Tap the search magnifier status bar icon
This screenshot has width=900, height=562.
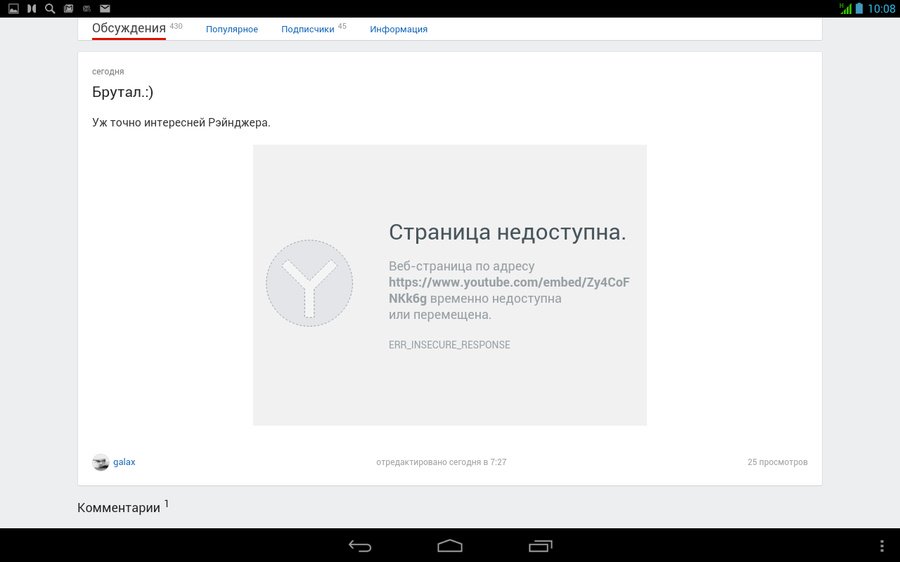(50, 9)
